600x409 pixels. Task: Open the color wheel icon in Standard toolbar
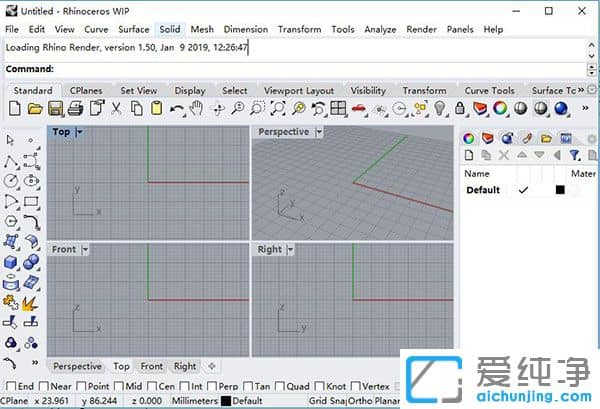click(x=500, y=109)
